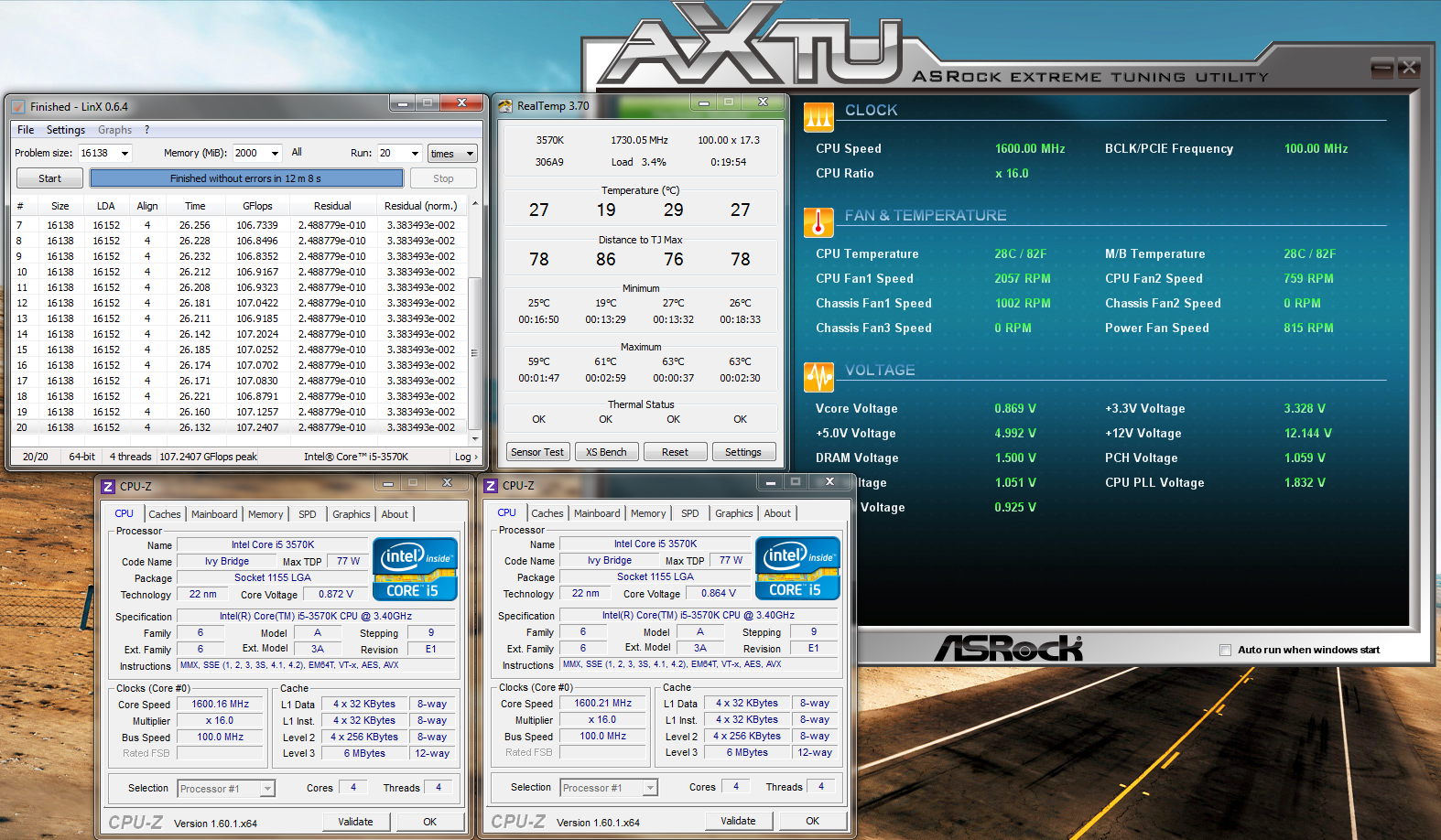This screenshot has height=840, width=1441.
Task: Switch to Graphics tab in right CPU-Z
Action: (x=734, y=513)
